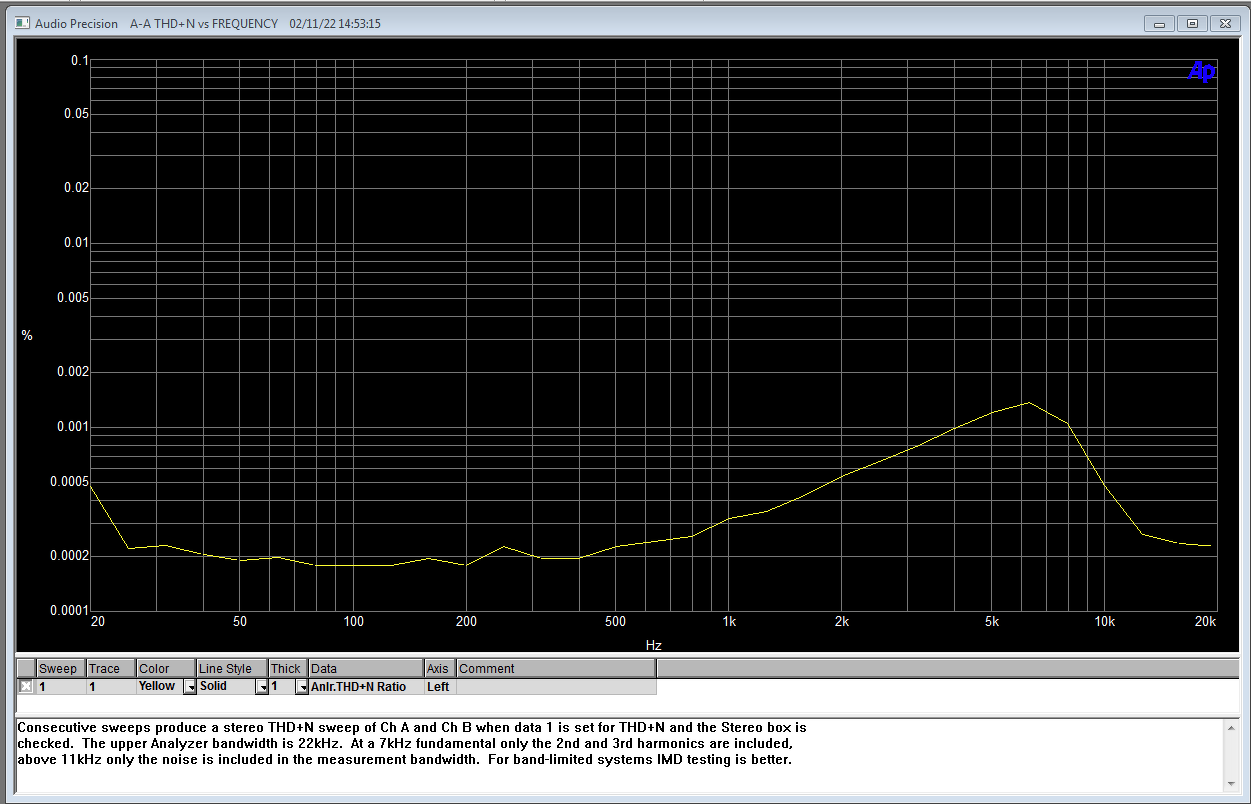This screenshot has height=804, width=1251.
Task: Click the 0.0002 Y-axis label
Action: (x=69, y=556)
